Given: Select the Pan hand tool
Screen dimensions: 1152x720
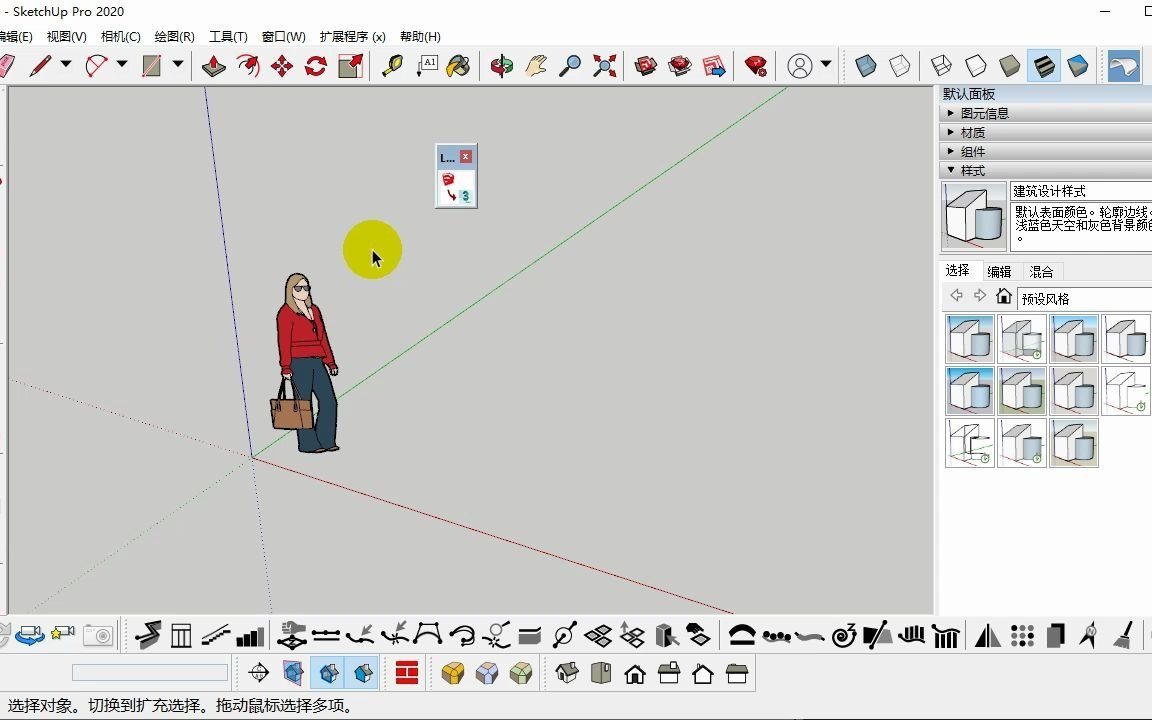Looking at the screenshot, I should point(536,66).
